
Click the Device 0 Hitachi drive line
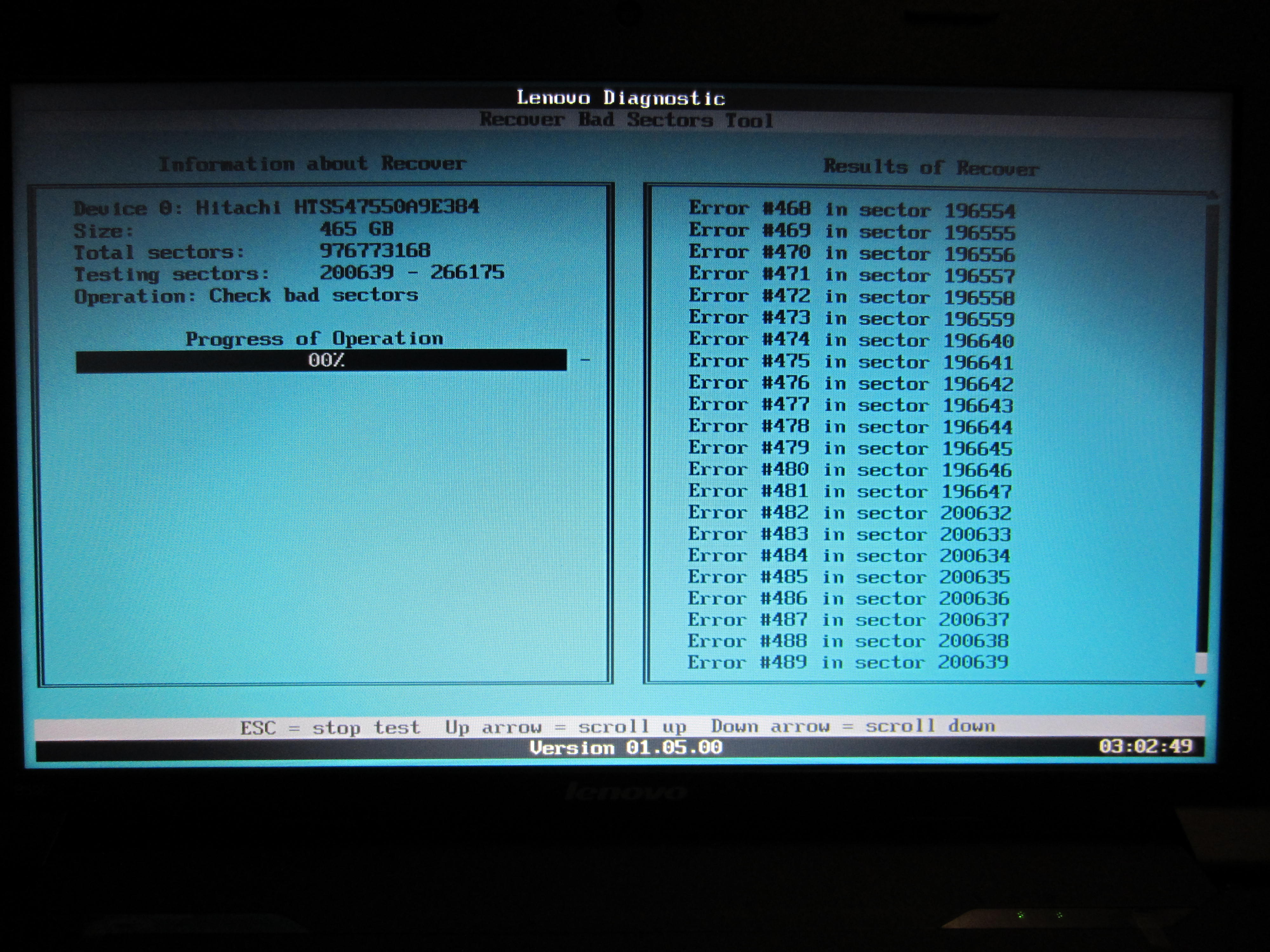pos(276,207)
